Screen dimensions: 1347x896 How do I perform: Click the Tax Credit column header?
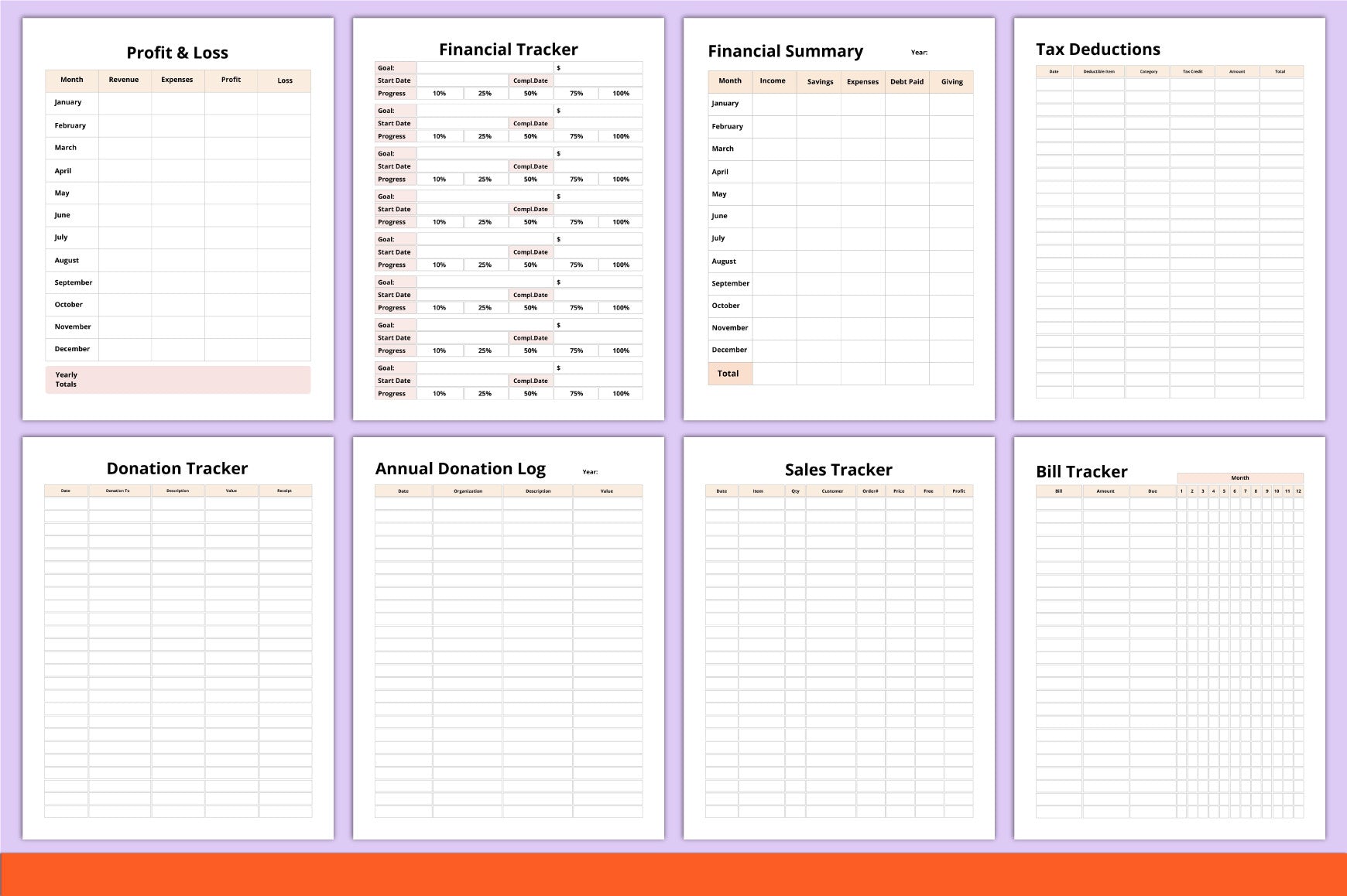(x=1192, y=71)
